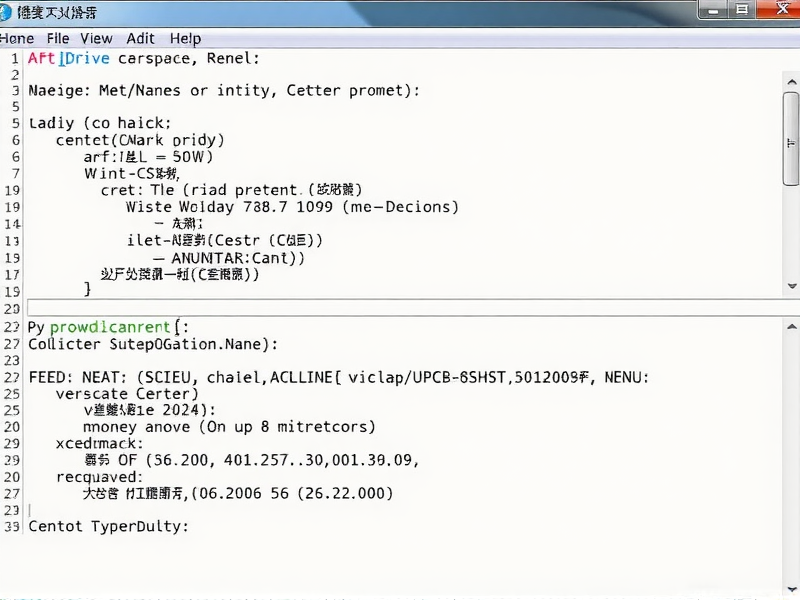Open the Hone menu
The height and width of the screenshot is (600, 800).
17,38
